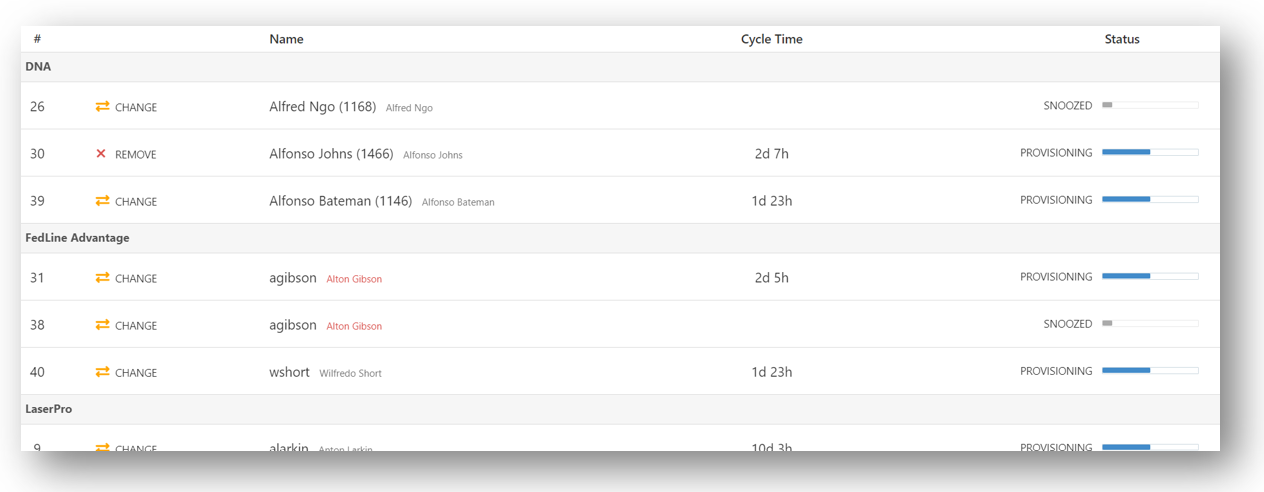Open Alfred Ngo (1168) entry
1264x492 pixels.
coord(322,107)
